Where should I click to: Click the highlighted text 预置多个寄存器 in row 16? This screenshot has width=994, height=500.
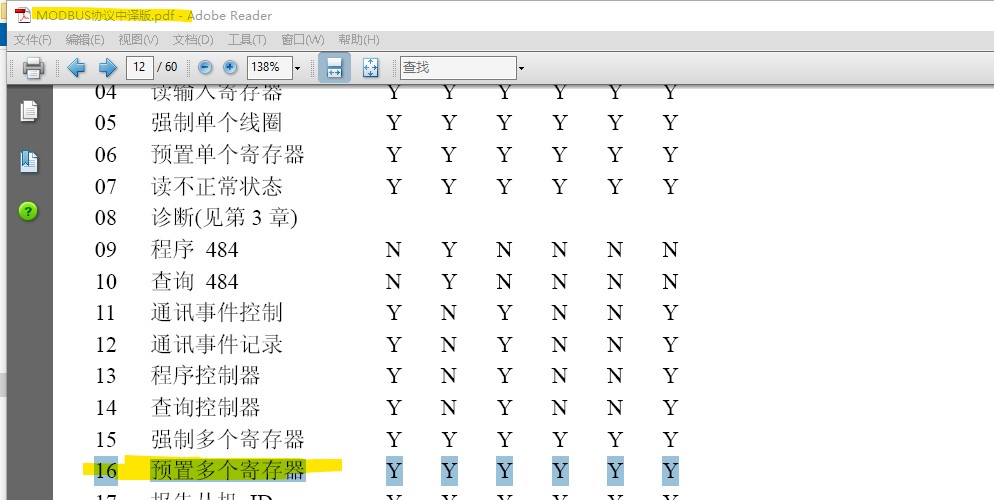(x=227, y=470)
